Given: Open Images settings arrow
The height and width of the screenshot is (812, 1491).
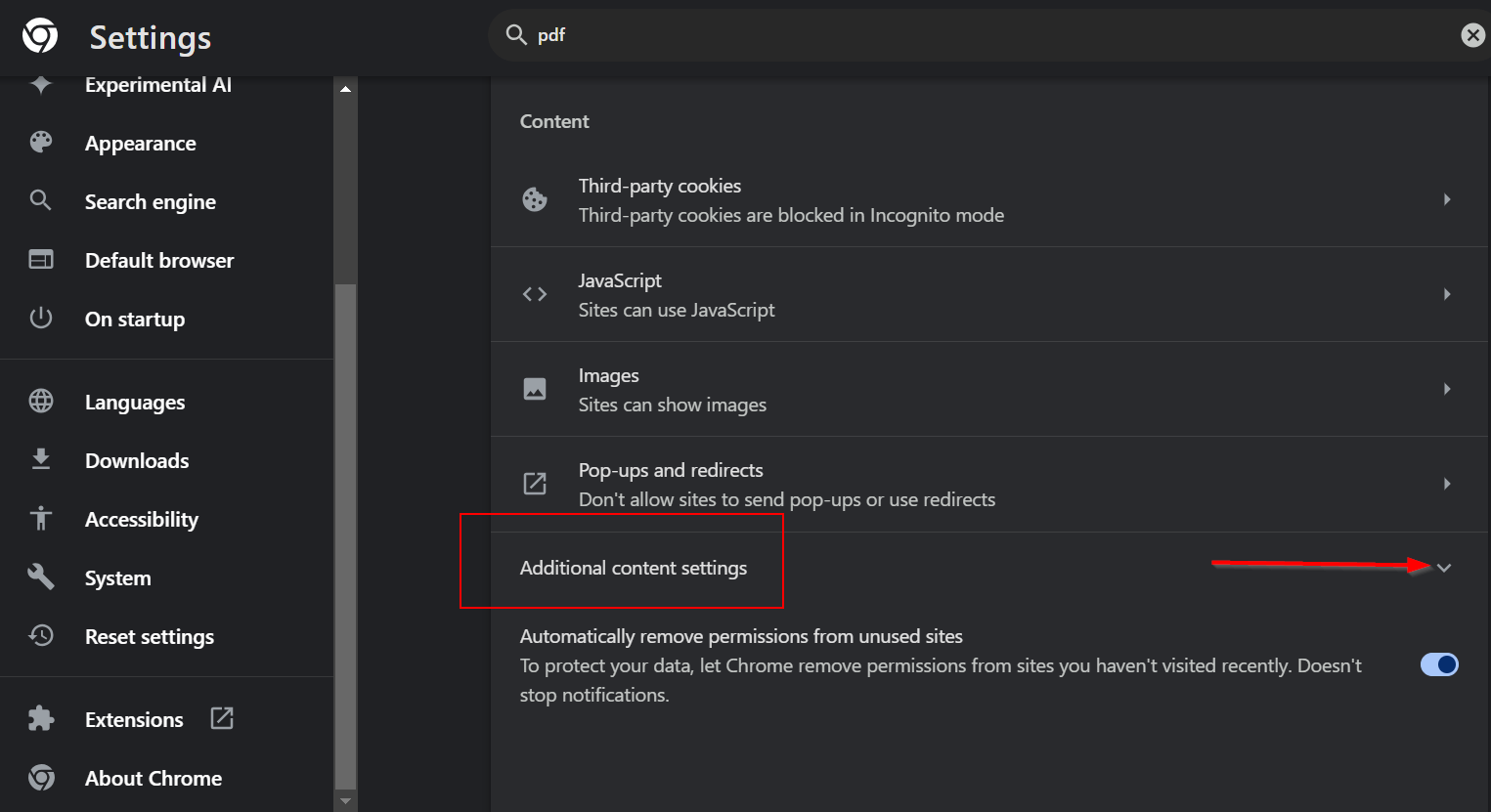Looking at the screenshot, I should pyautogui.click(x=1447, y=389).
